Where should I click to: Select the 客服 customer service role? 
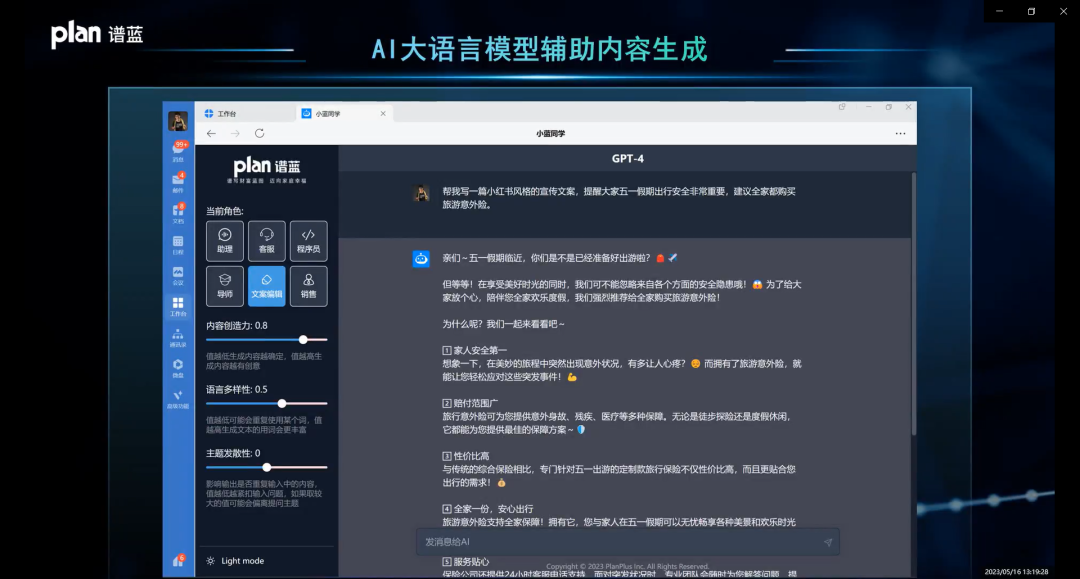point(267,241)
